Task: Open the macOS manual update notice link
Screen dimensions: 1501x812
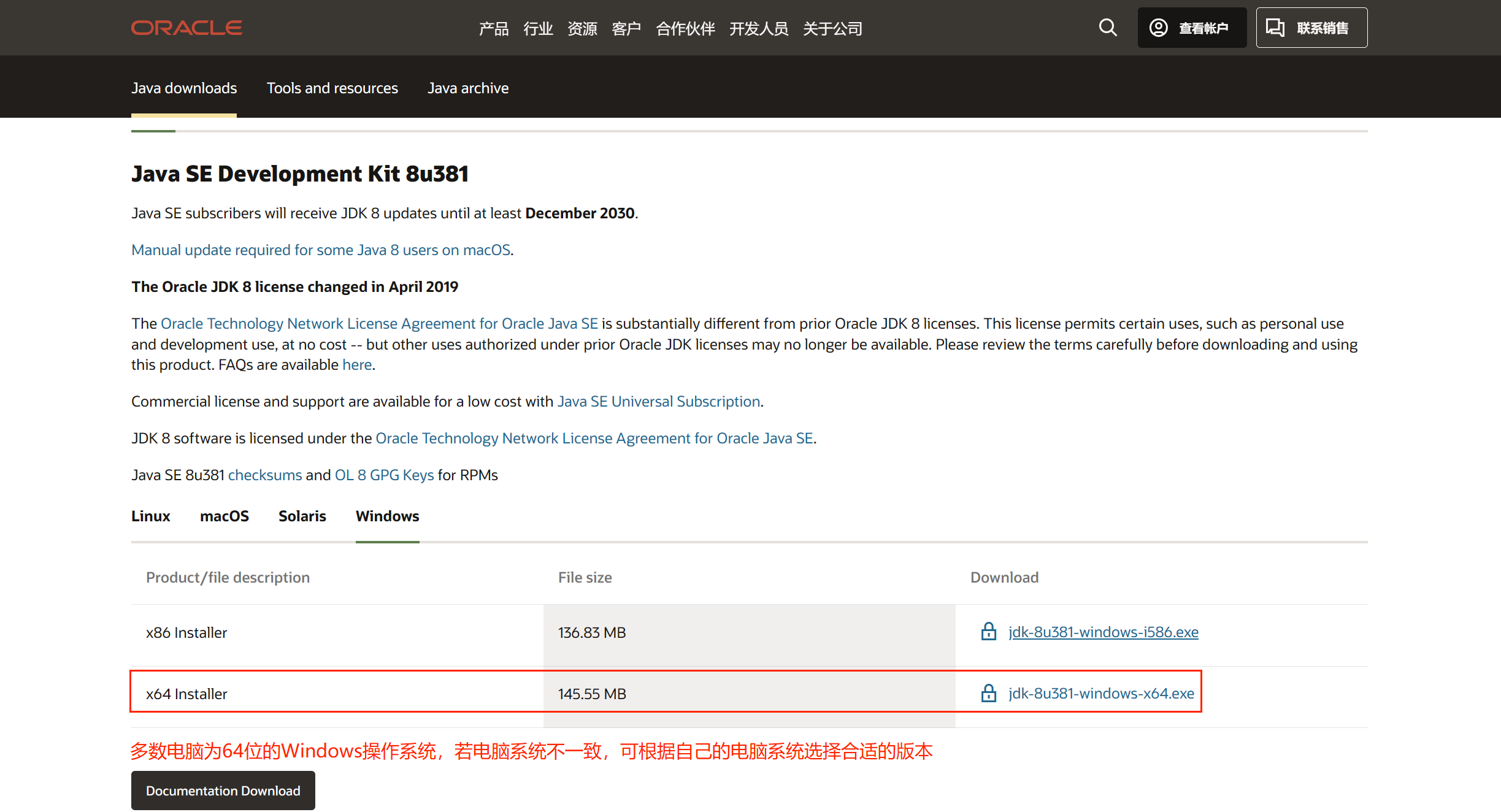Action: click(320, 250)
